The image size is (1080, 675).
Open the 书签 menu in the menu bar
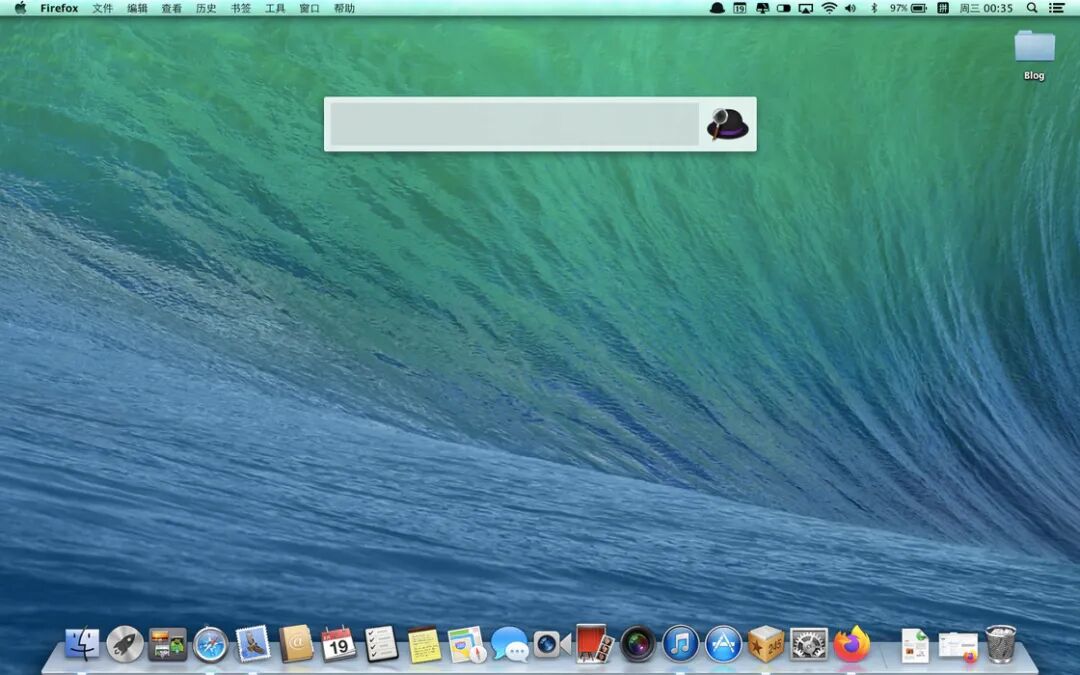[240, 8]
